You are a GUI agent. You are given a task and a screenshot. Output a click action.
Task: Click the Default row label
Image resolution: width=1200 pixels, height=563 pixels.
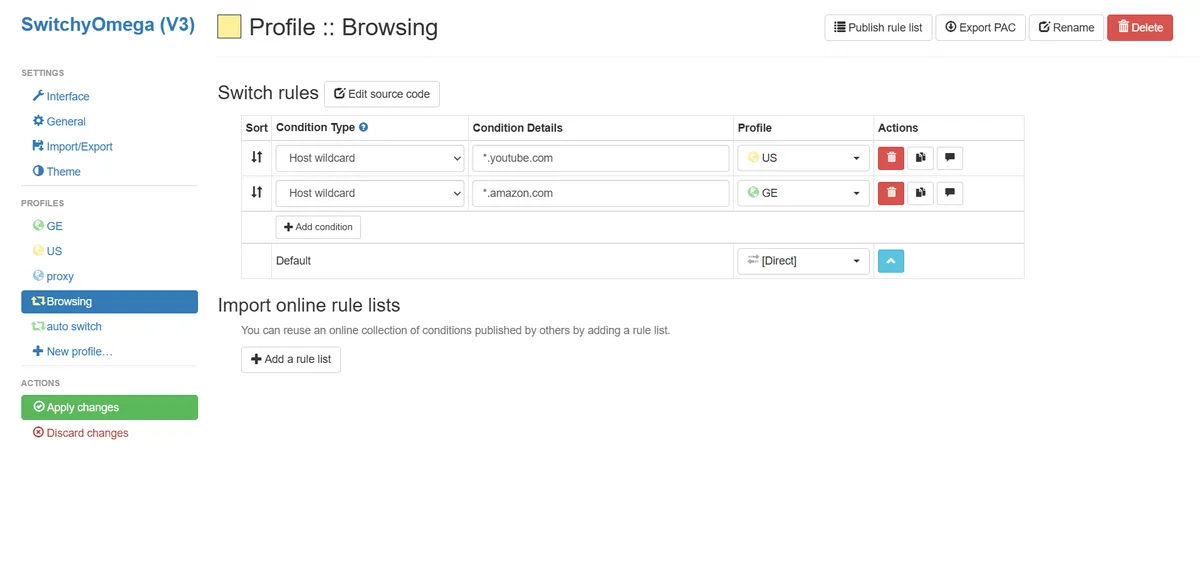click(x=293, y=261)
